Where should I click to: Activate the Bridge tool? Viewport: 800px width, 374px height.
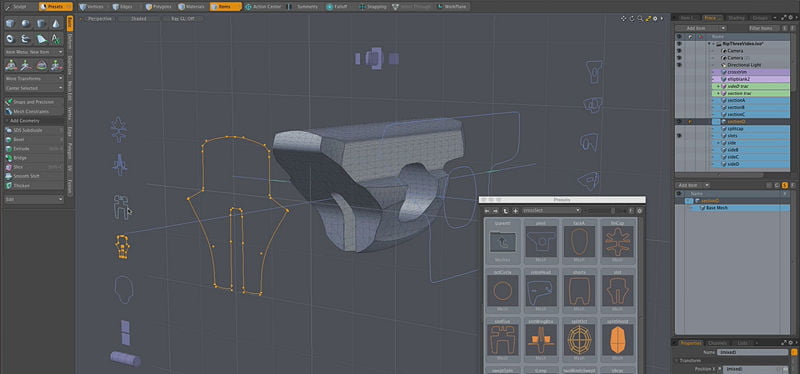(34, 158)
